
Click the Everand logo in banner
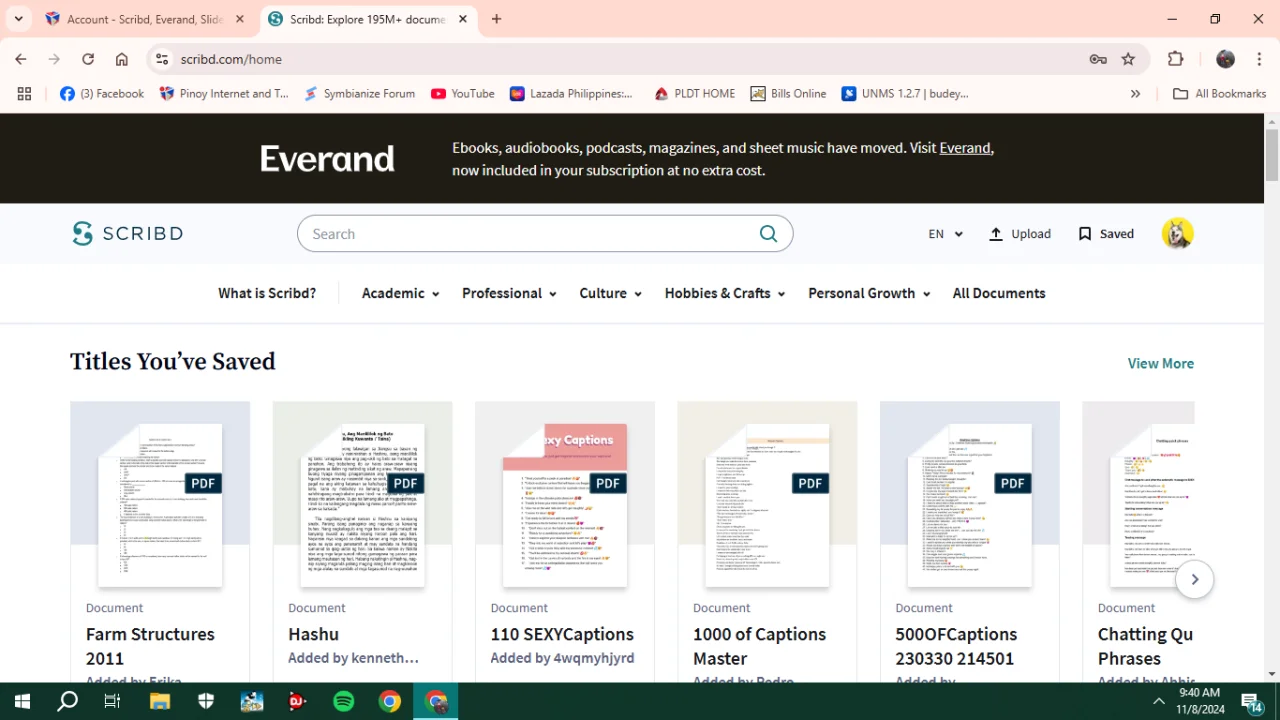tap(327, 159)
